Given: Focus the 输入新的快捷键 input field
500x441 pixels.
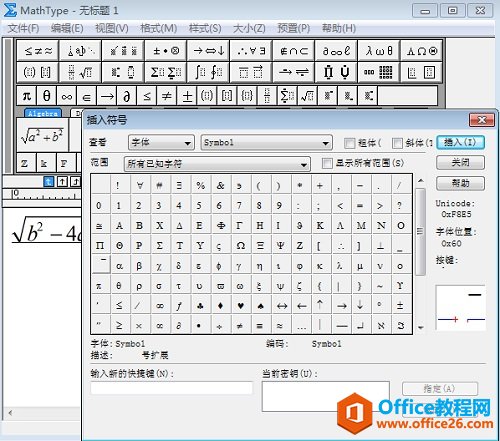Looking at the screenshot, I should tap(171, 388).
